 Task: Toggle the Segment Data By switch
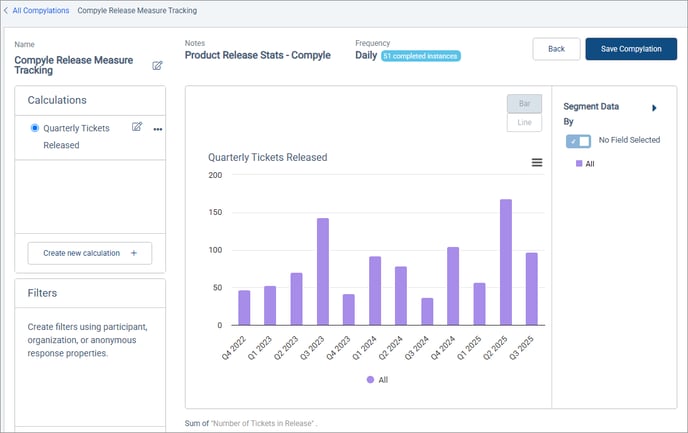coord(578,141)
